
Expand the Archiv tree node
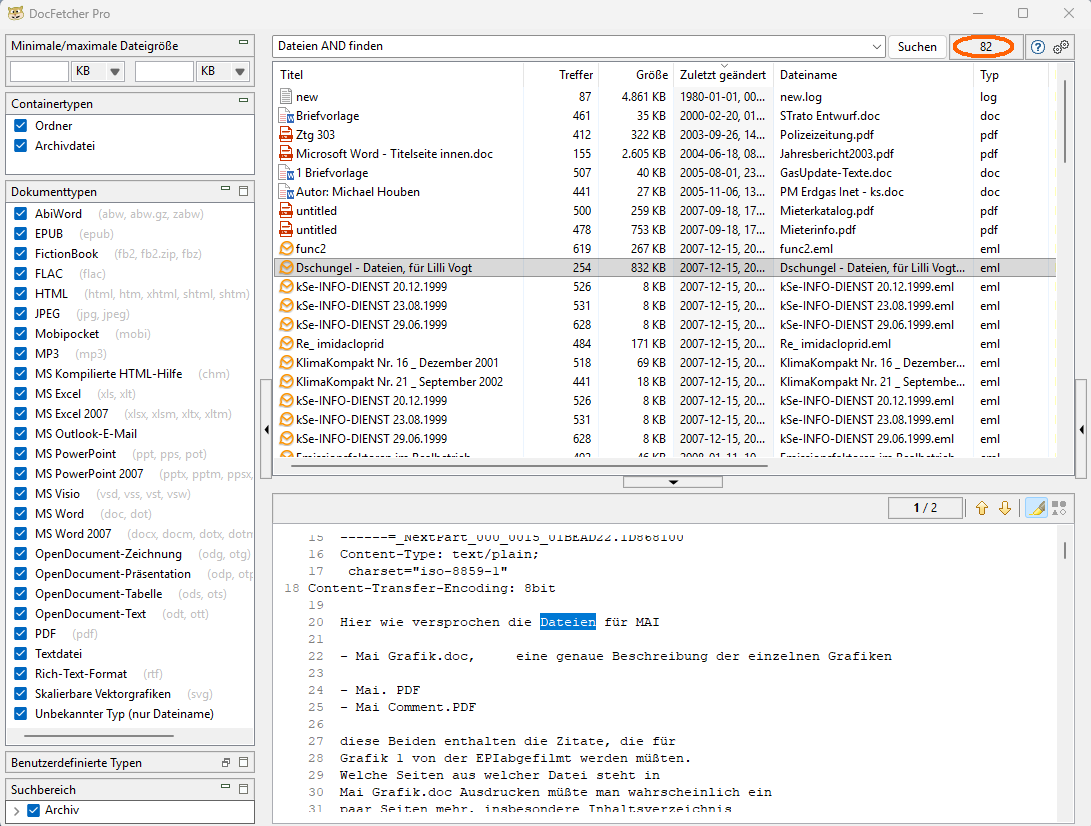coord(17,811)
